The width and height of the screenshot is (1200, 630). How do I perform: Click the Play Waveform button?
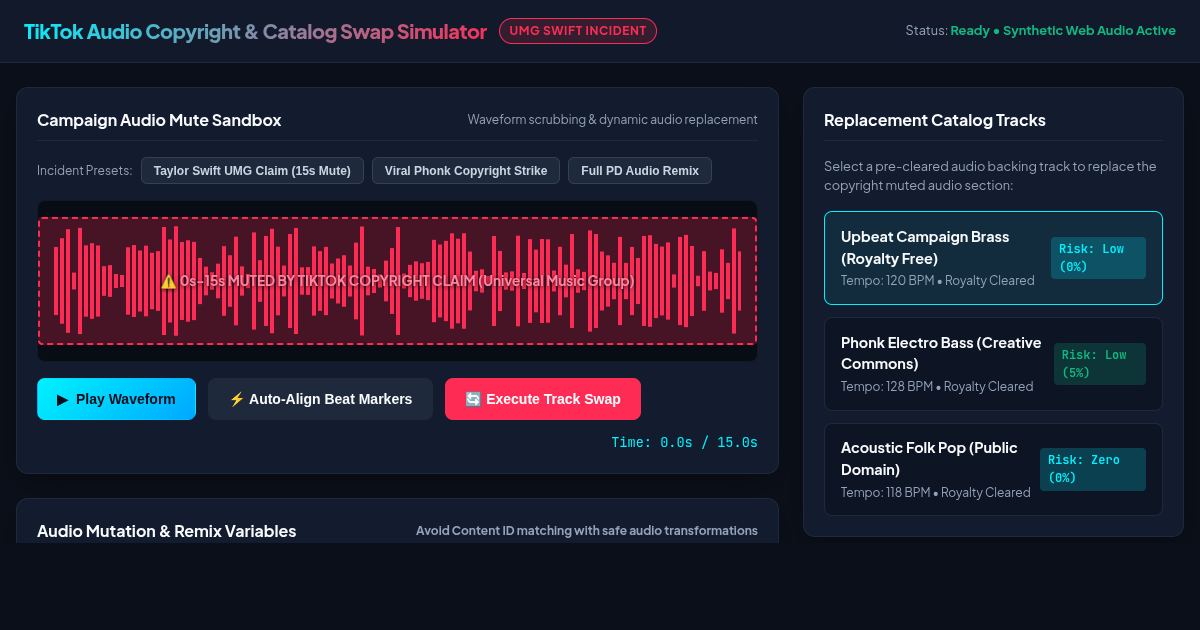pyautogui.click(x=116, y=399)
